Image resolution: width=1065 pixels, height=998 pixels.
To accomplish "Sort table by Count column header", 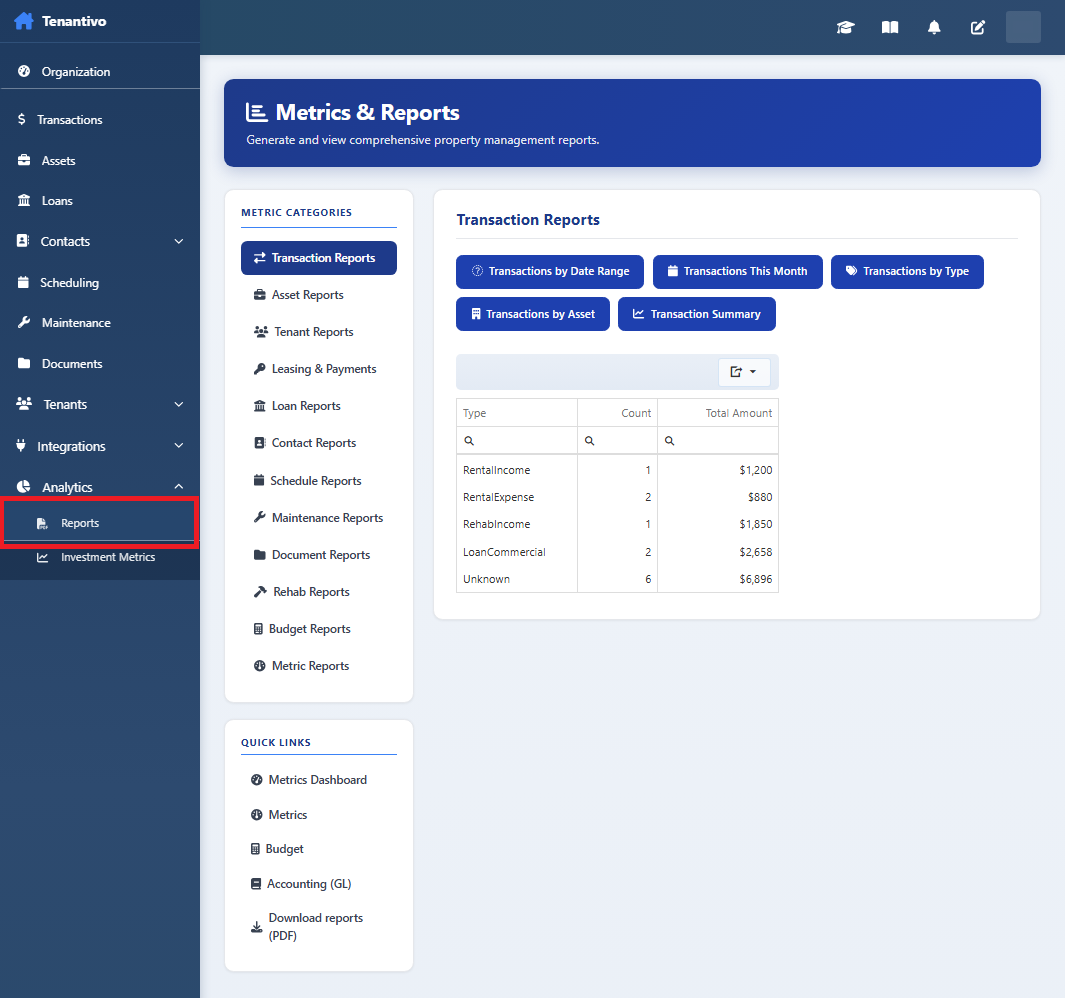I will pyautogui.click(x=617, y=413).
